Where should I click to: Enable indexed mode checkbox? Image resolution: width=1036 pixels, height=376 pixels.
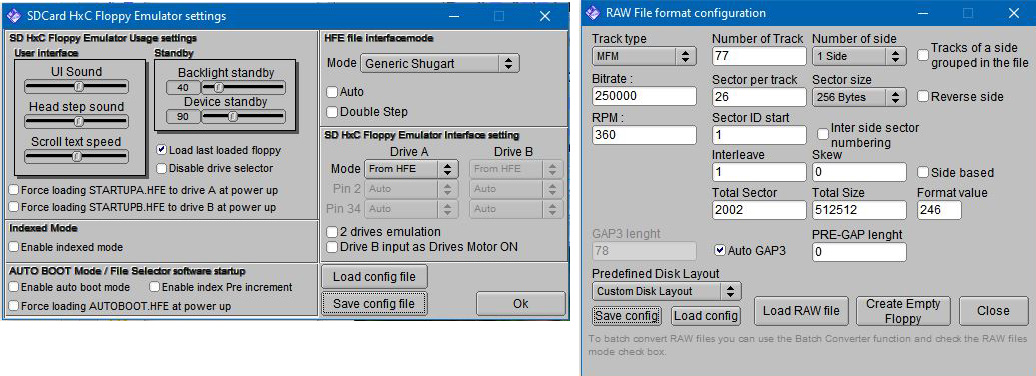click(x=14, y=247)
